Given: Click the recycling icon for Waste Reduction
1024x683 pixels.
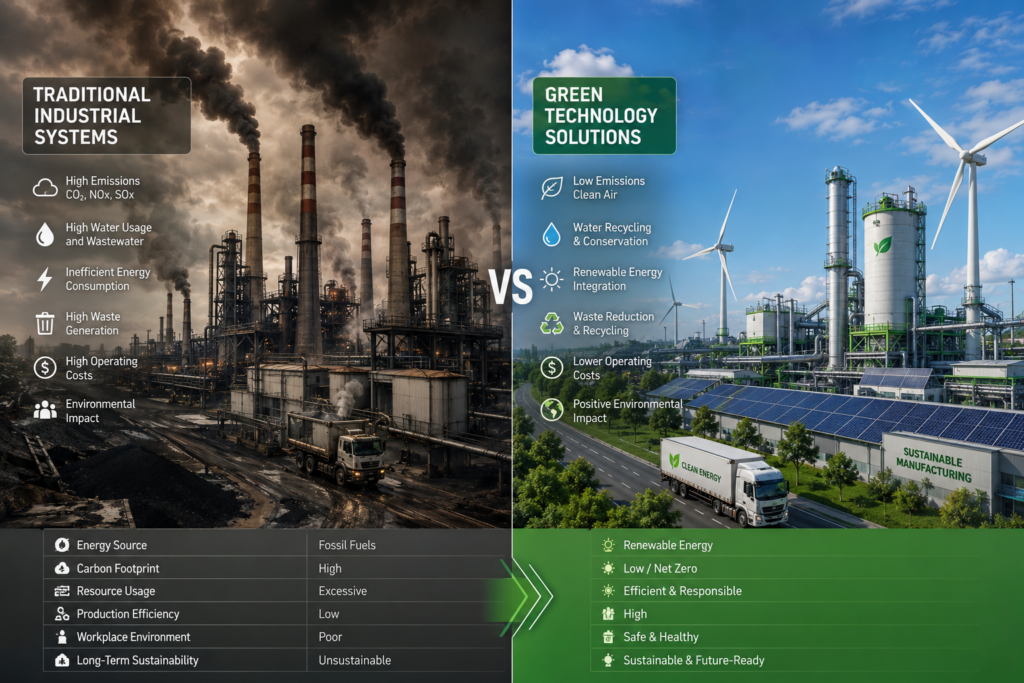Looking at the screenshot, I should point(552,323).
